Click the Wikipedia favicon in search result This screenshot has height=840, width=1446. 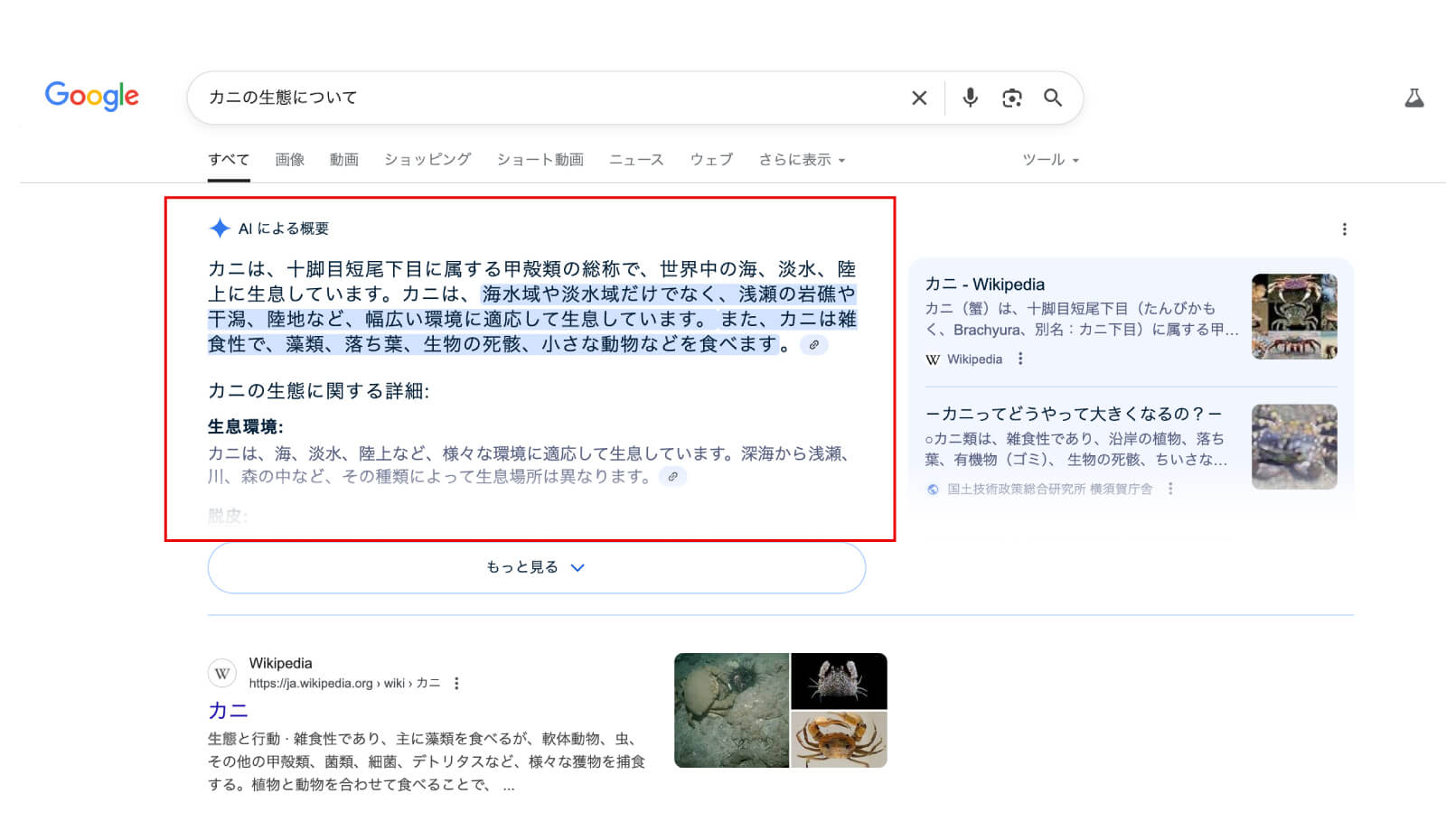pos(222,673)
